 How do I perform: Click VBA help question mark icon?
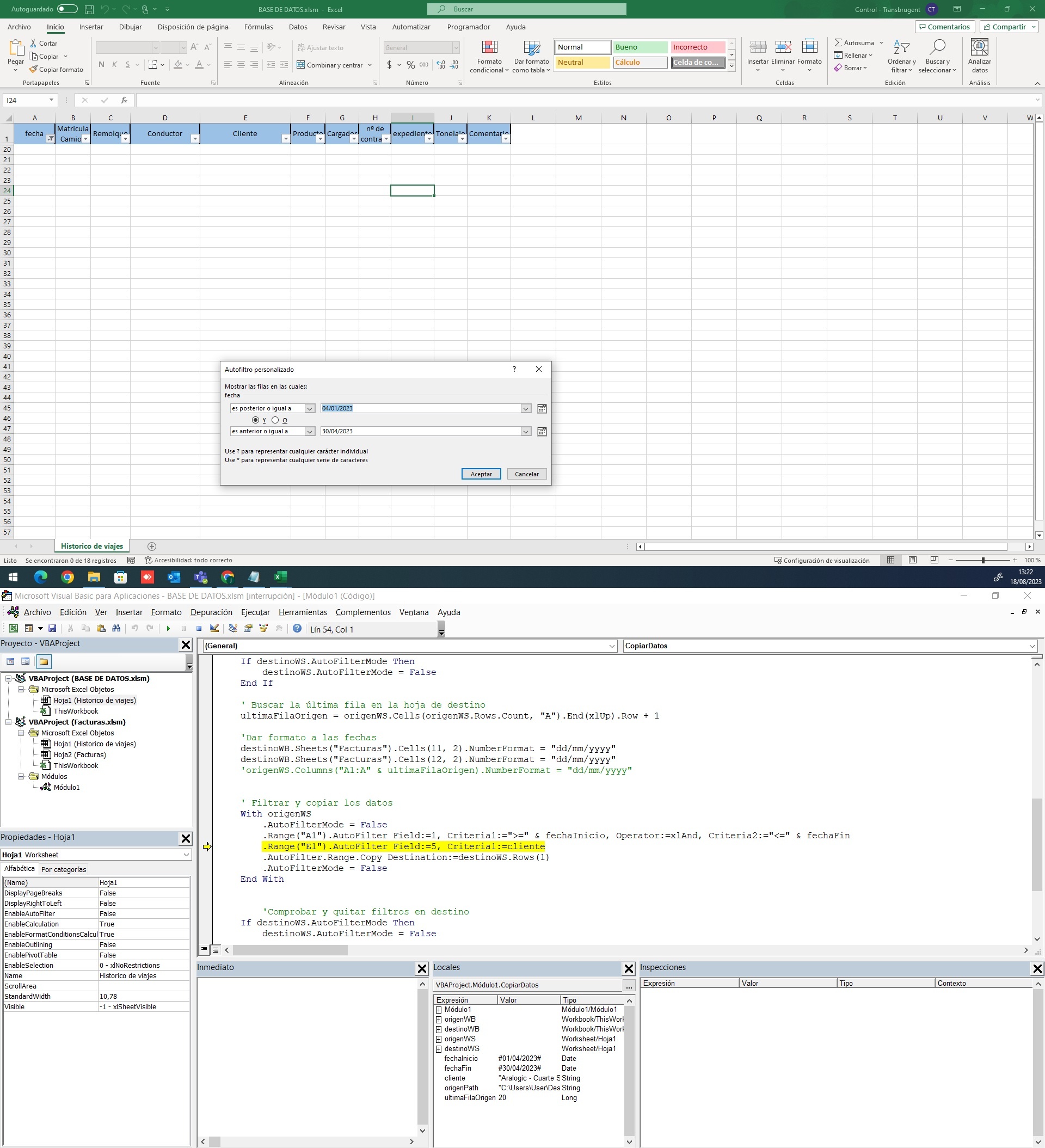point(297,629)
